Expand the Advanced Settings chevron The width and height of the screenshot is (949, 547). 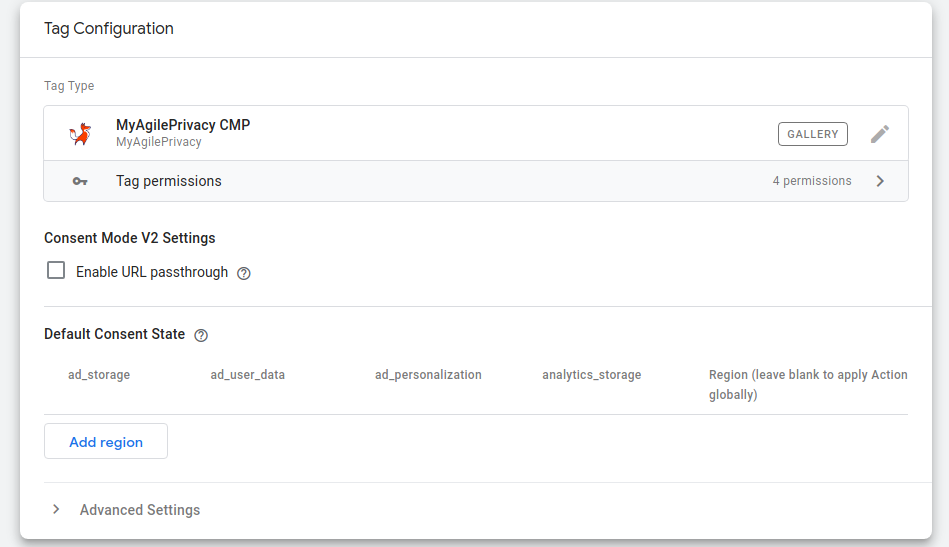[56, 509]
